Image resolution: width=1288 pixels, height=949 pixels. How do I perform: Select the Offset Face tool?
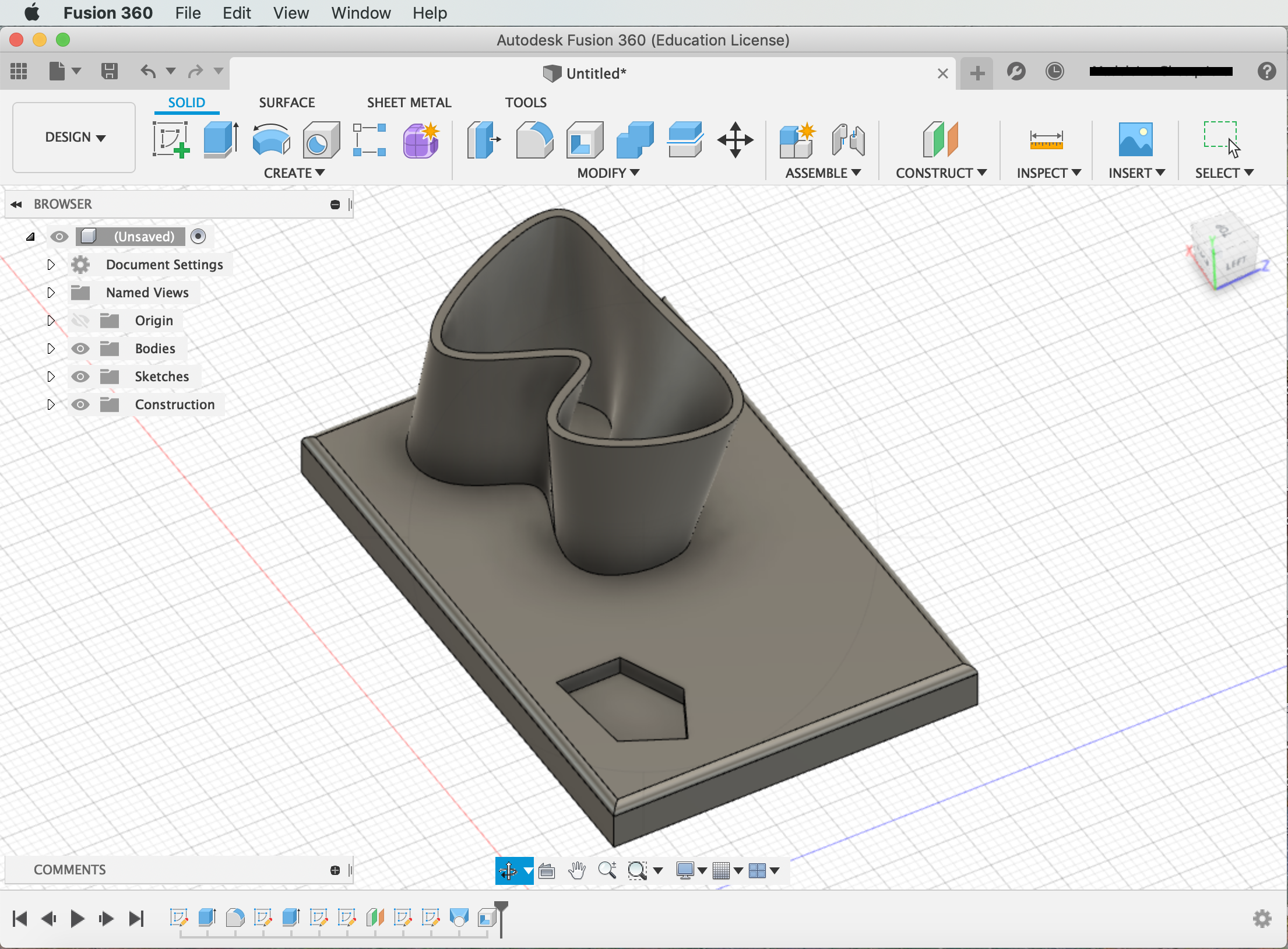(x=685, y=139)
